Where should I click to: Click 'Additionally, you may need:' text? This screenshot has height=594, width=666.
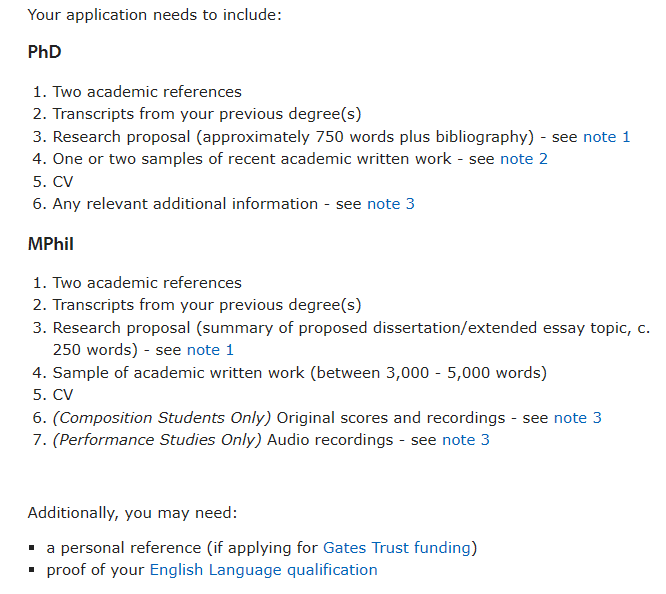tap(133, 513)
